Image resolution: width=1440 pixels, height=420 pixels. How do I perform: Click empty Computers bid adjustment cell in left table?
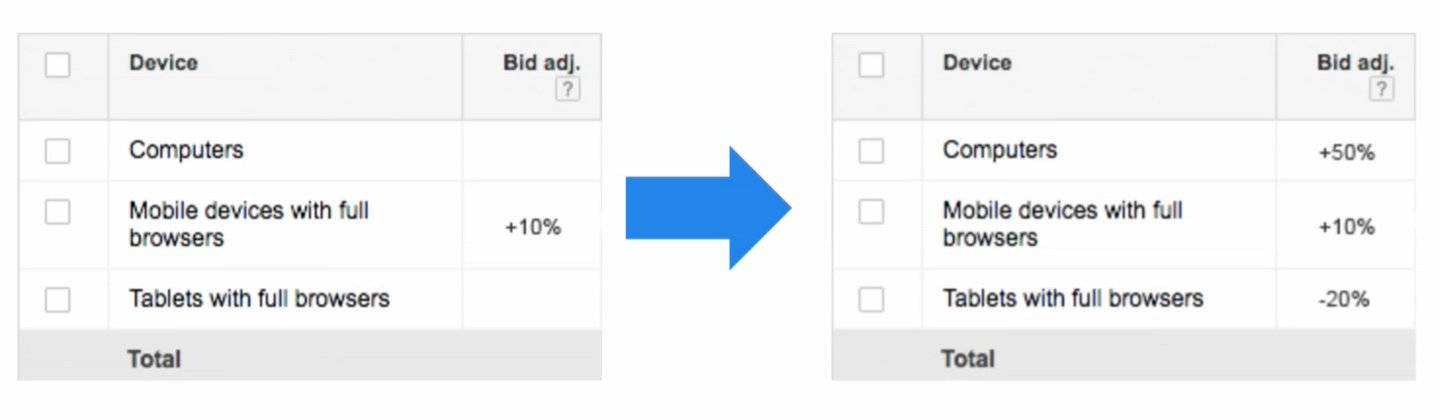coord(532,151)
